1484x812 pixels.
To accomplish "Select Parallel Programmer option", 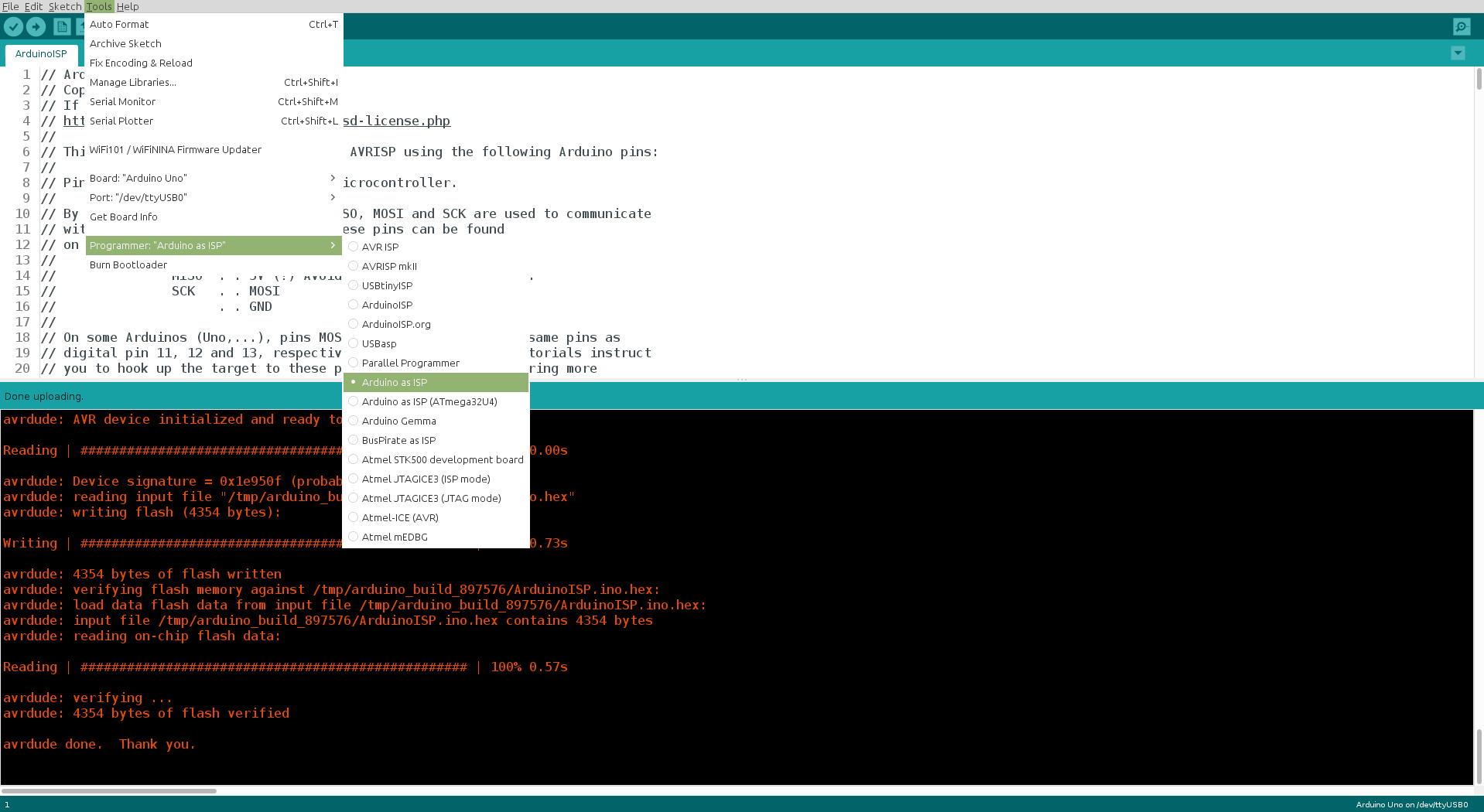I will 436,363.
